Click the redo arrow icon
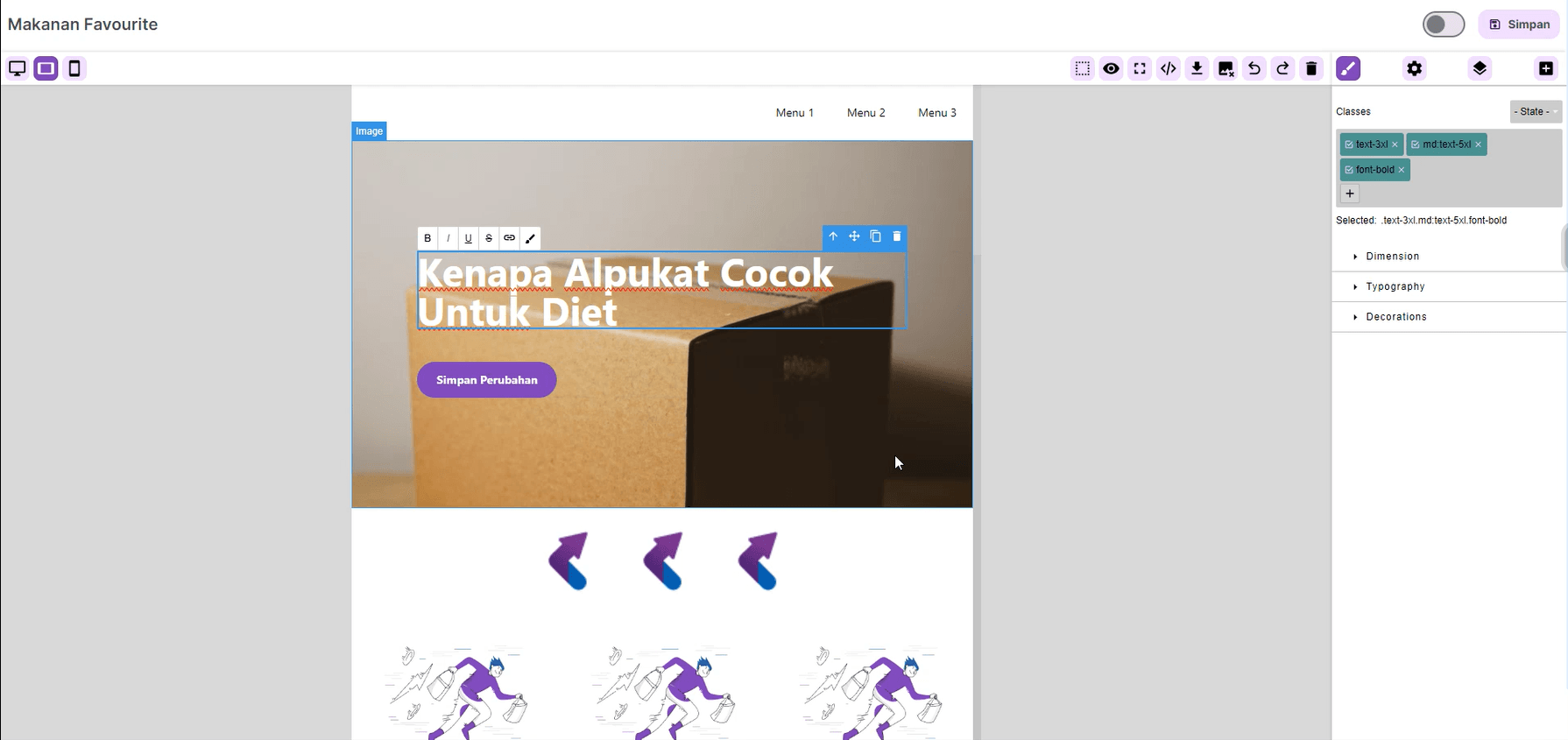This screenshot has width=1568, height=740. pos(1282,68)
